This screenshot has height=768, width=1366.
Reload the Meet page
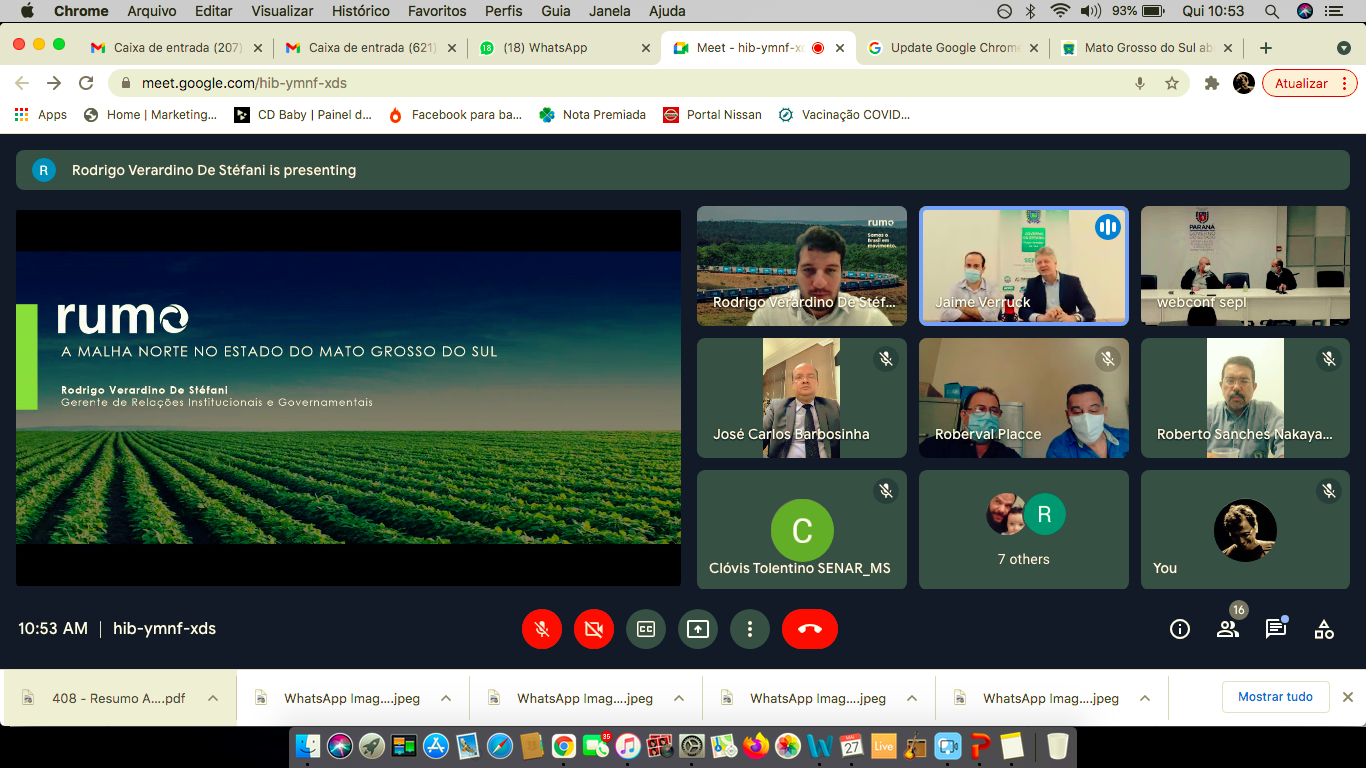click(x=86, y=83)
